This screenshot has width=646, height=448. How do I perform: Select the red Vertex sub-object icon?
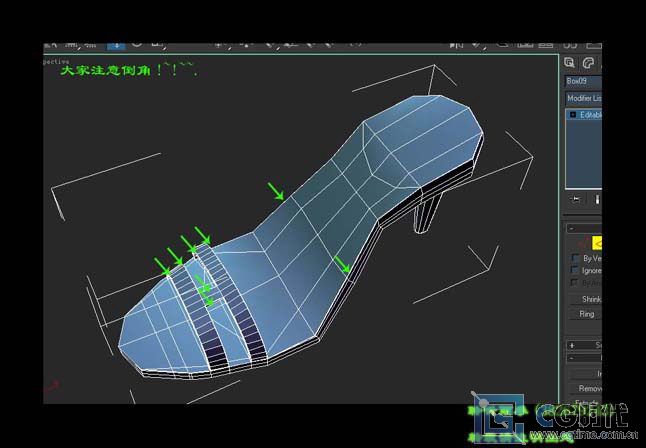coord(583,243)
